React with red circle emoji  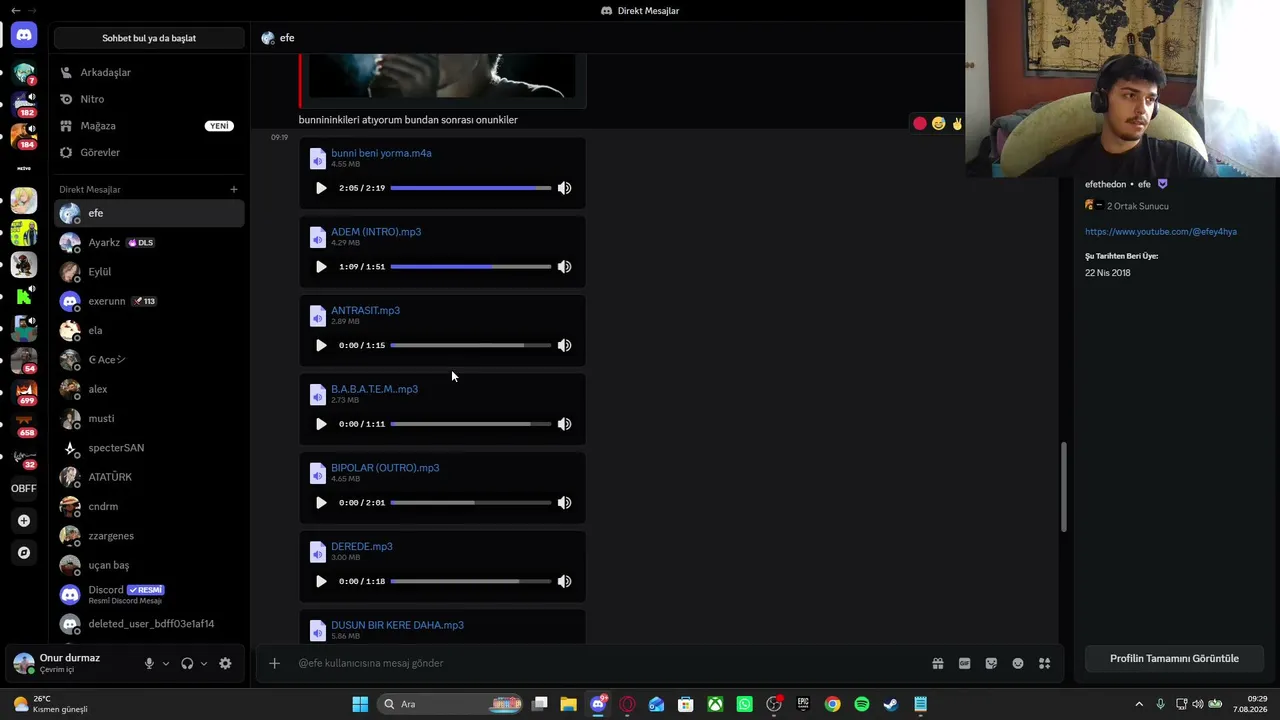click(920, 123)
